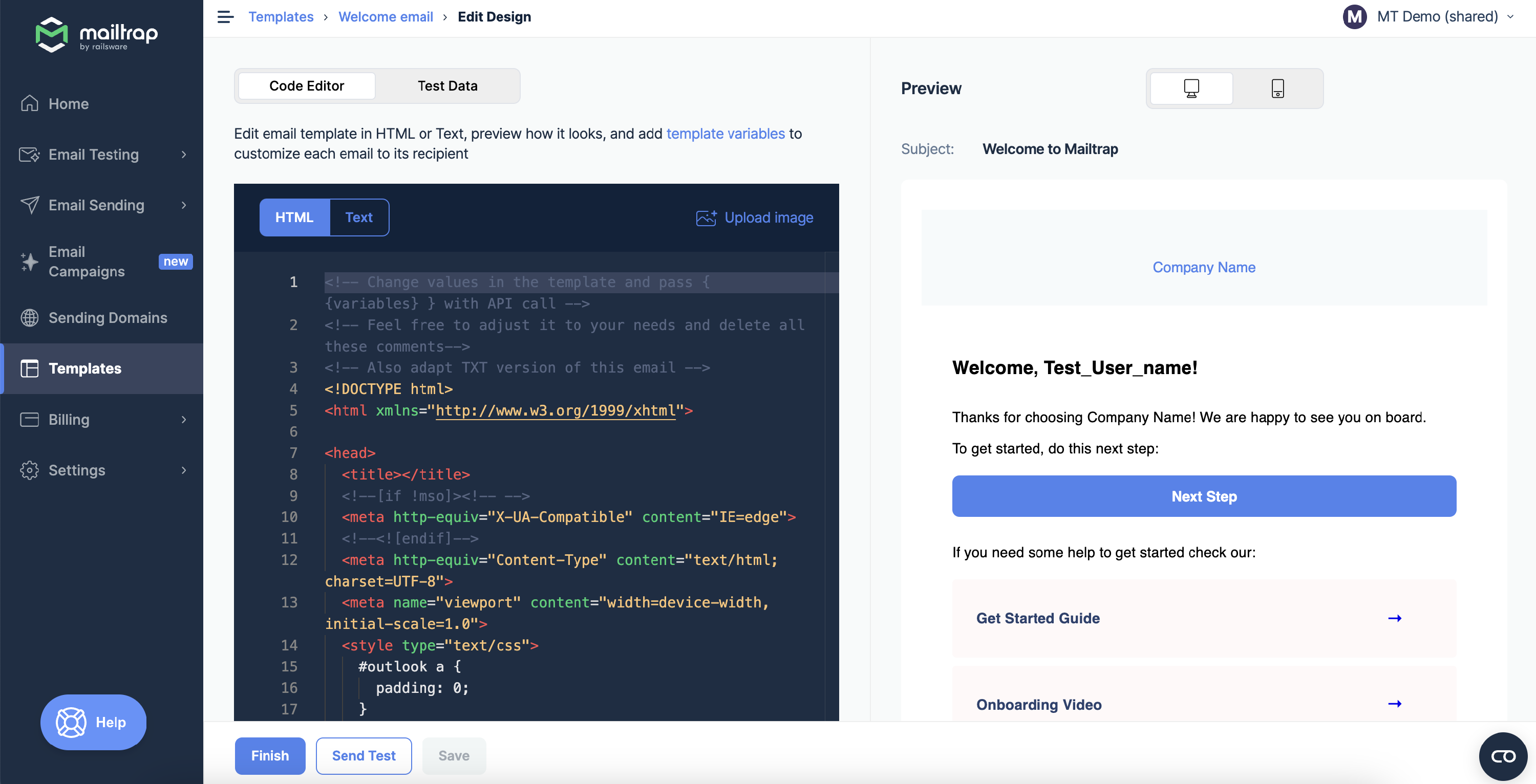Viewport: 1536px width, 784px height.
Task: Click the Finish button
Action: pyautogui.click(x=269, y=755)
